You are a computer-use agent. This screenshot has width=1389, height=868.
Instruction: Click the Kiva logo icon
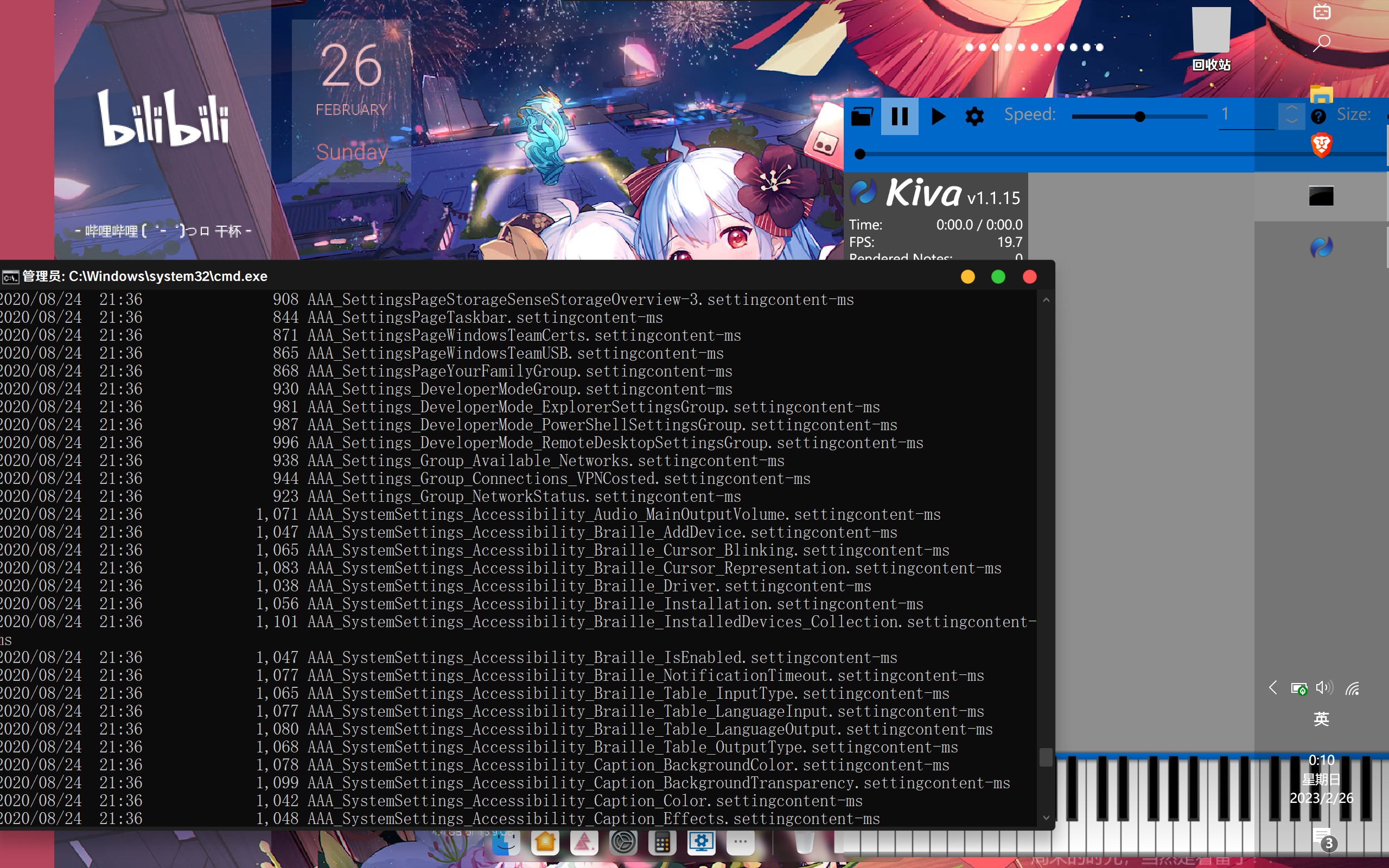863,192
